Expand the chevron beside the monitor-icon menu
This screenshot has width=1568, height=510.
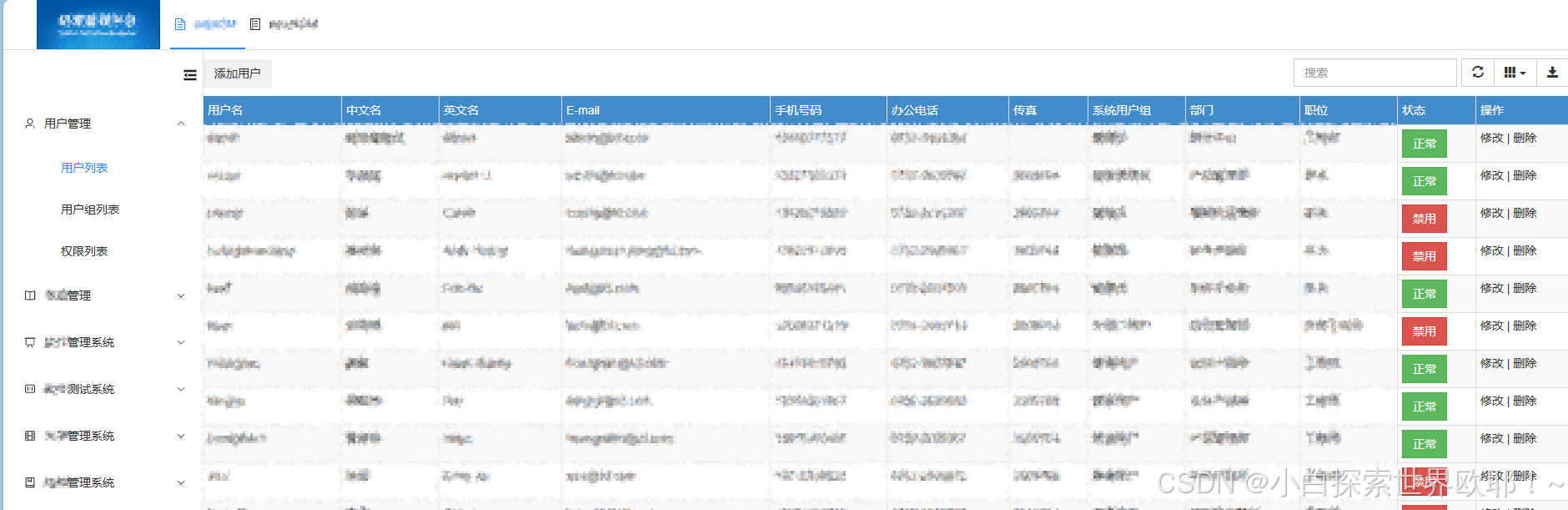pos(181,342)
